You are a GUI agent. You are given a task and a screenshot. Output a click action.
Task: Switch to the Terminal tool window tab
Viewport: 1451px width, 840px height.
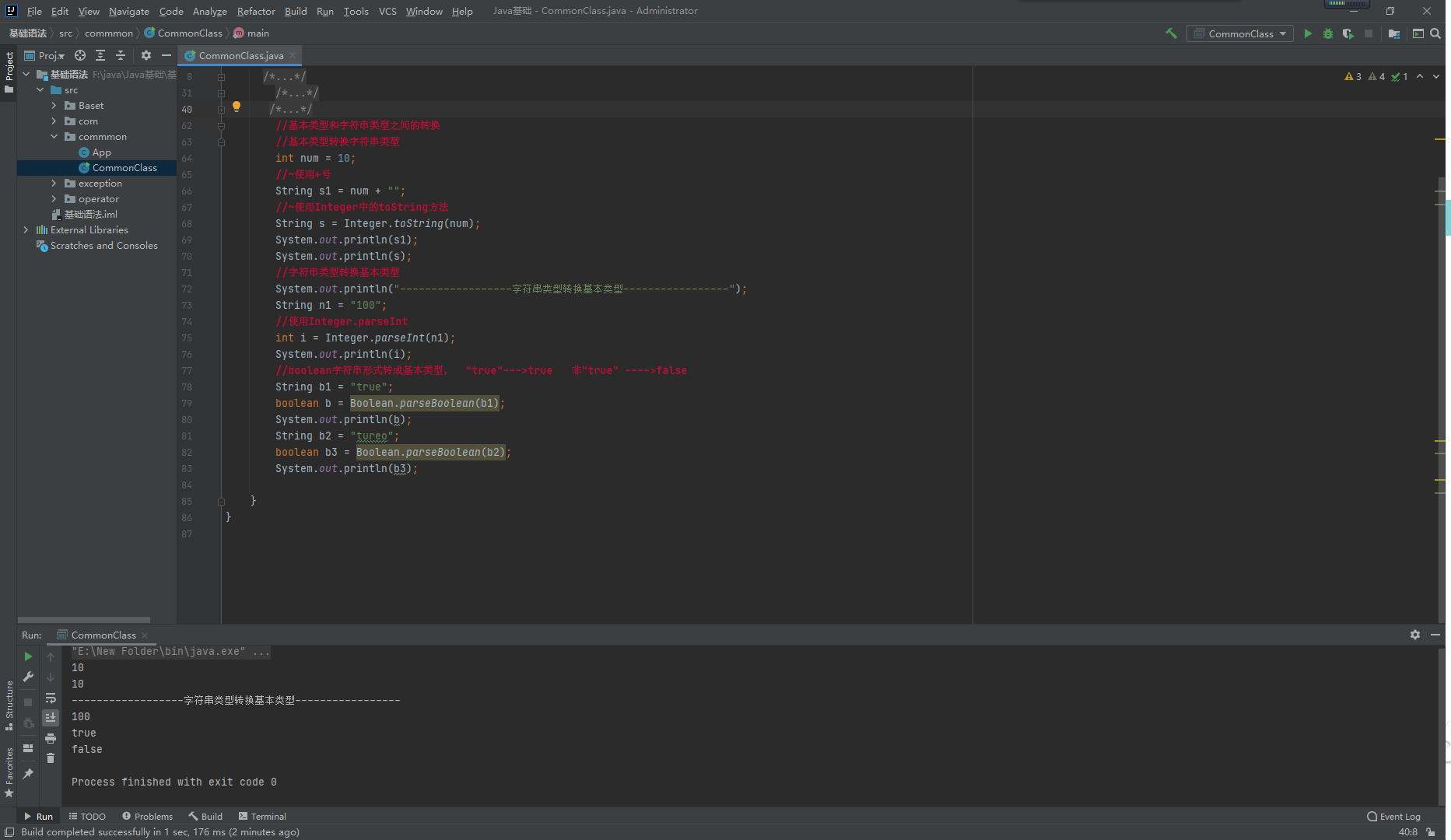(x=262, y=816)
